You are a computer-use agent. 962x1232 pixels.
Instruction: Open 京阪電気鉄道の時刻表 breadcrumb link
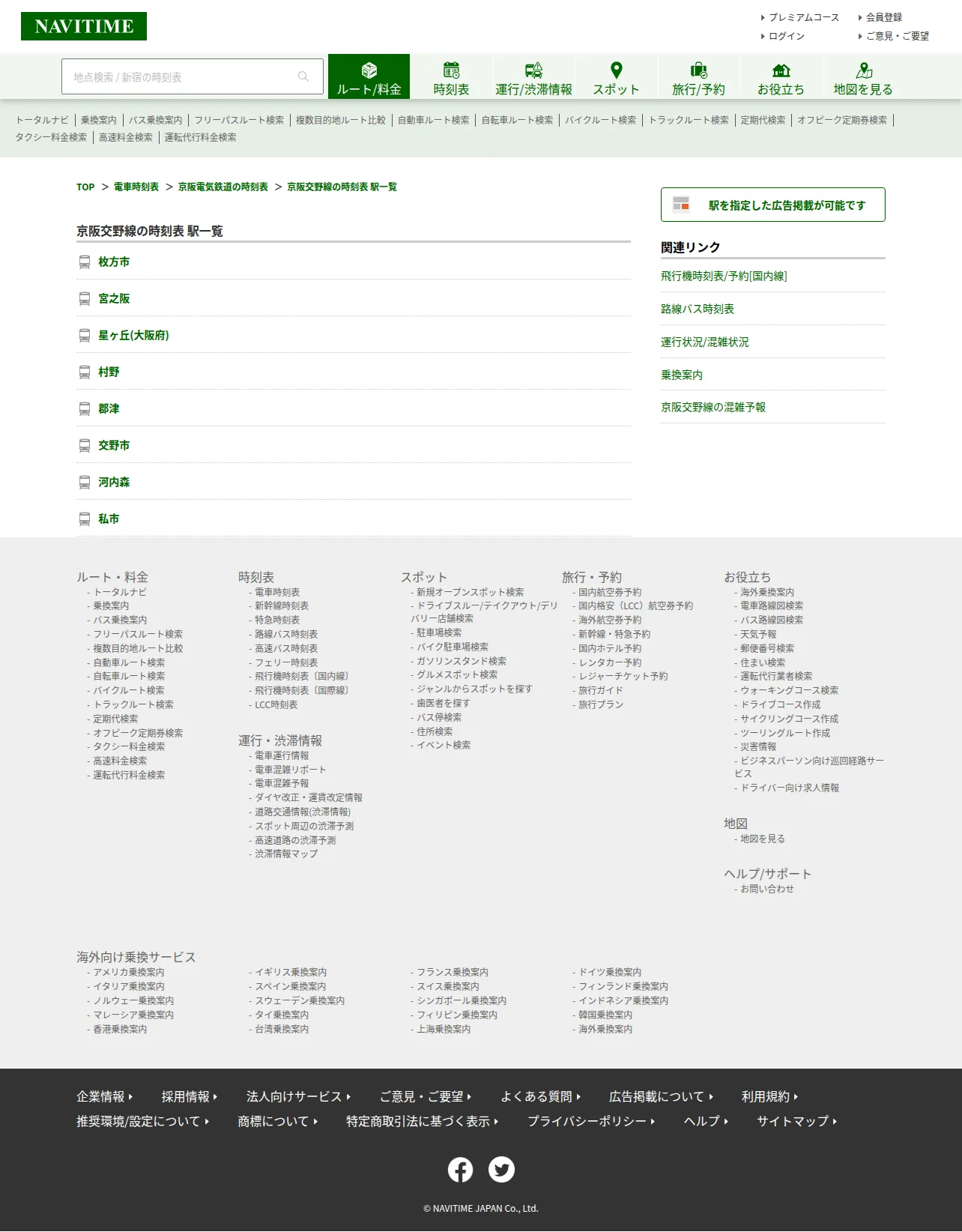point(223,187)
